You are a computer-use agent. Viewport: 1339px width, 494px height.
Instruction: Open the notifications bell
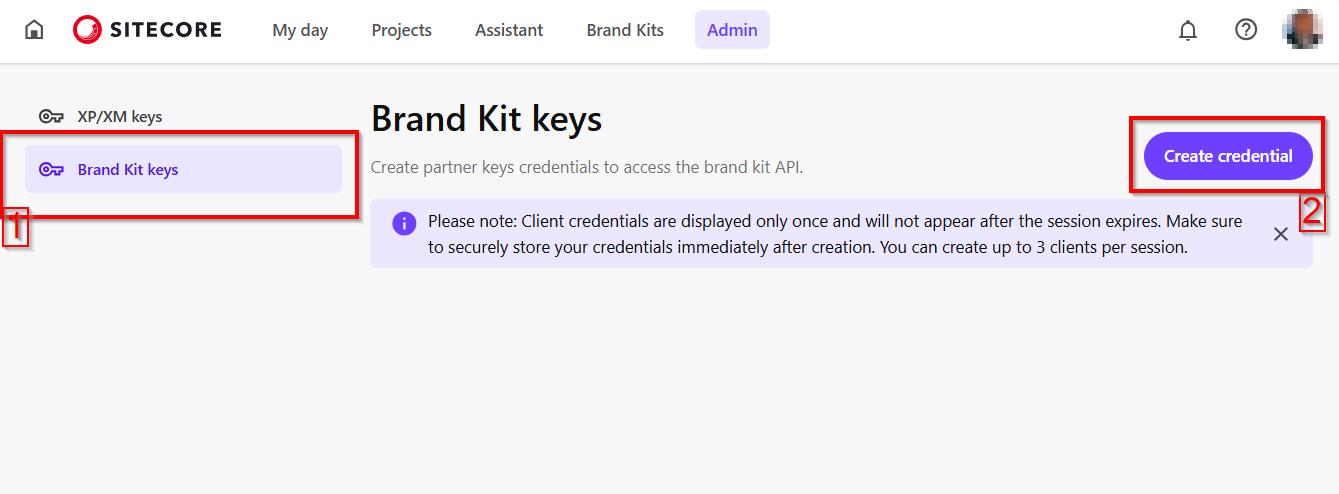[x=1188, y=30]
